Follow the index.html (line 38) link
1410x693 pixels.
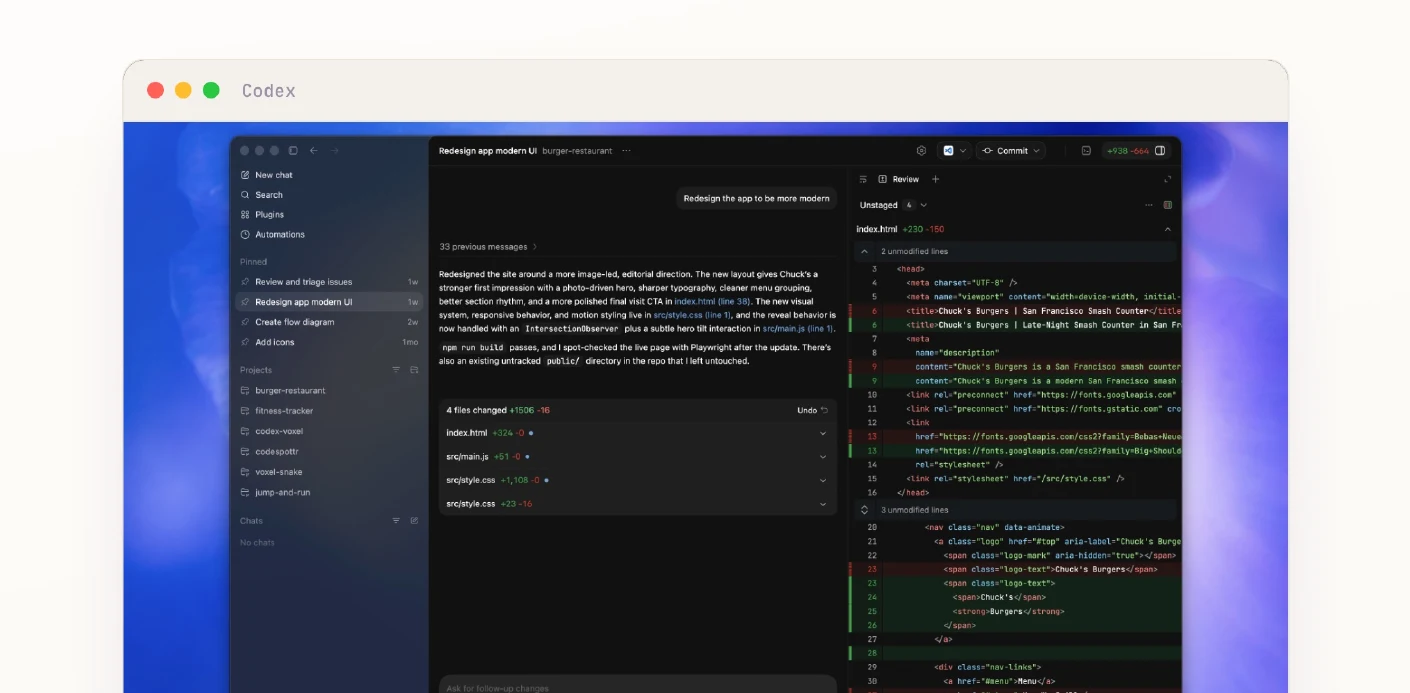(712, 301)
